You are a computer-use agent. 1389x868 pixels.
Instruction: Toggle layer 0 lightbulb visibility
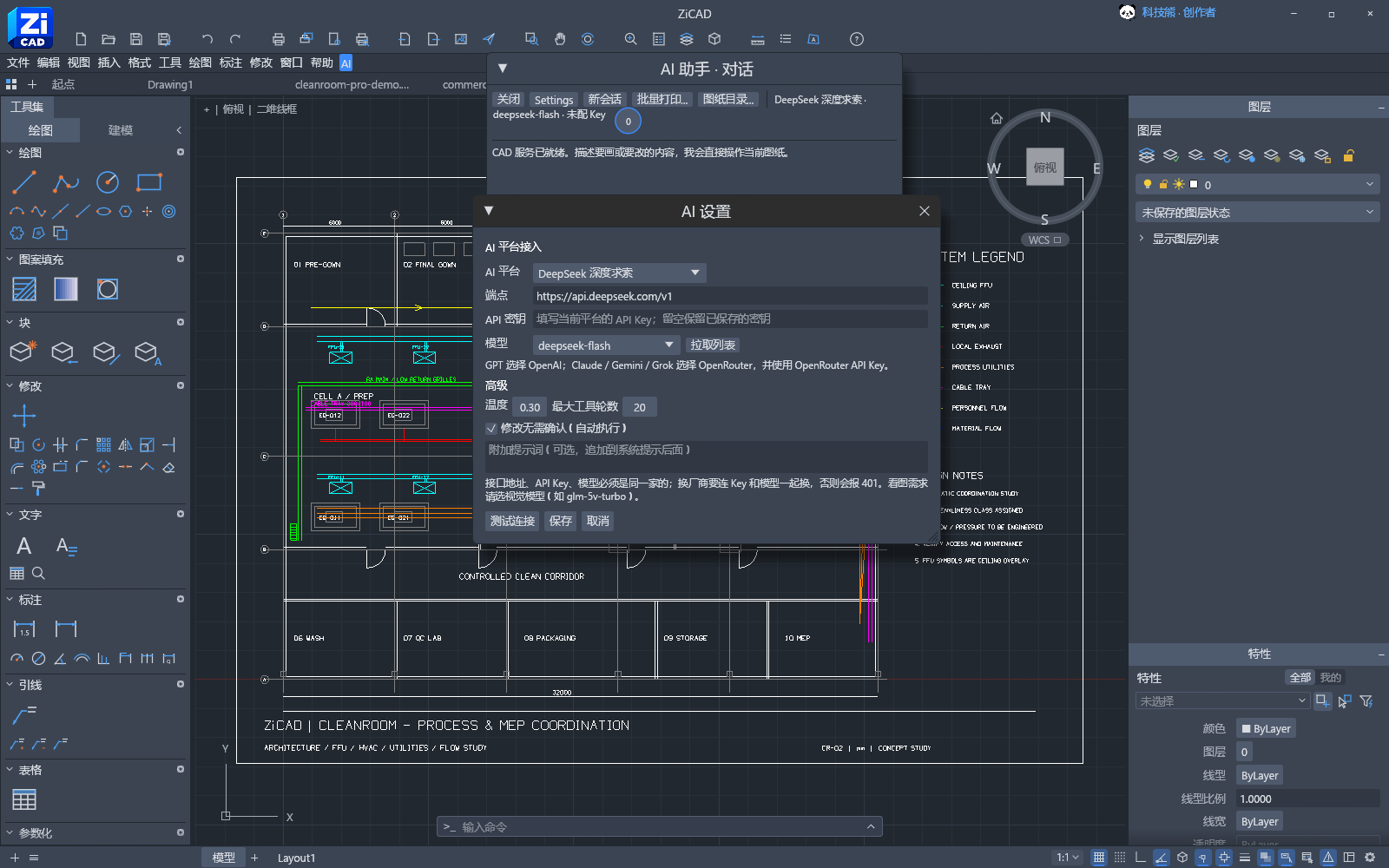point(1148,184)
